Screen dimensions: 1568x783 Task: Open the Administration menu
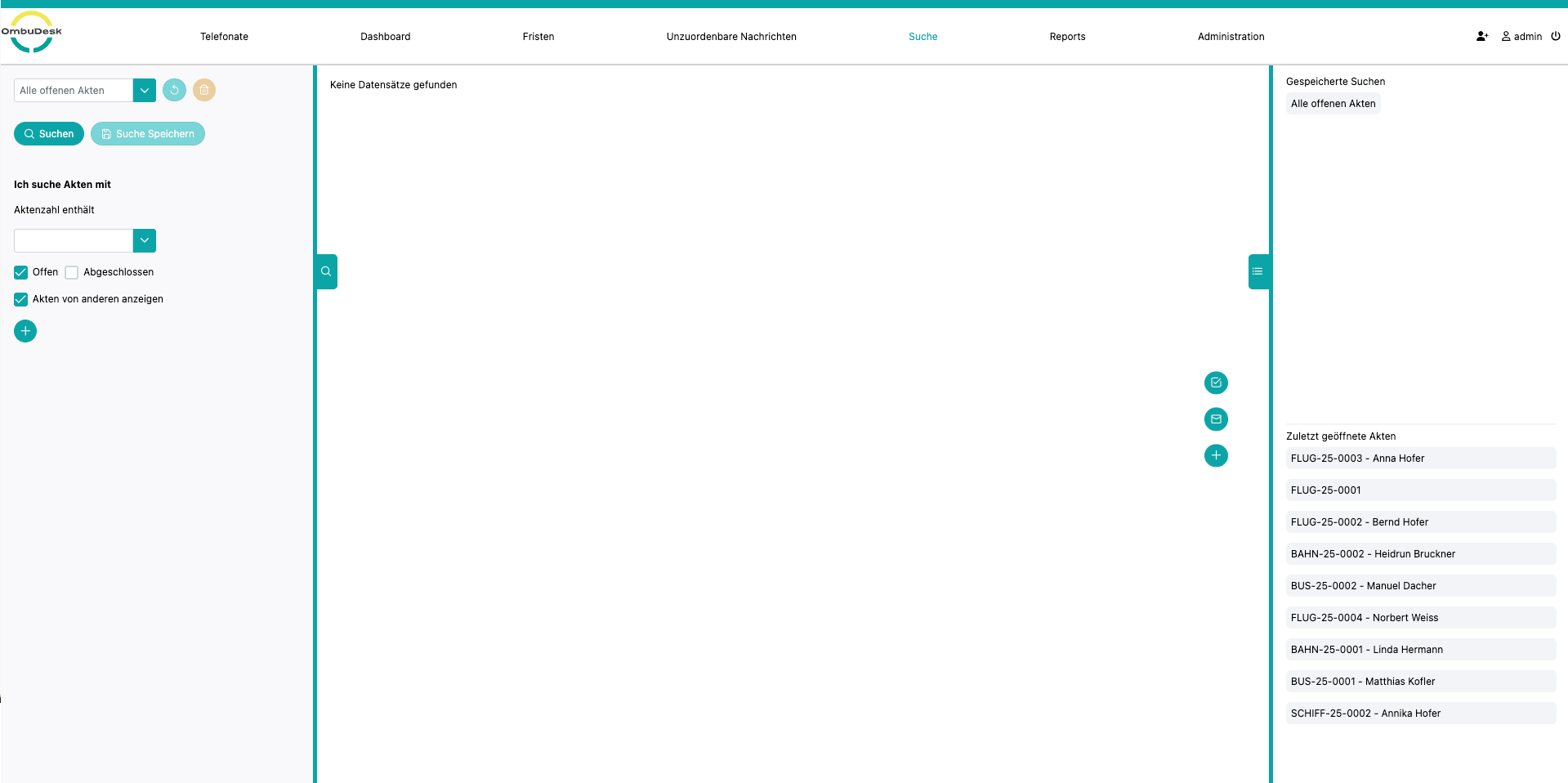click(x=1231, y=37)
